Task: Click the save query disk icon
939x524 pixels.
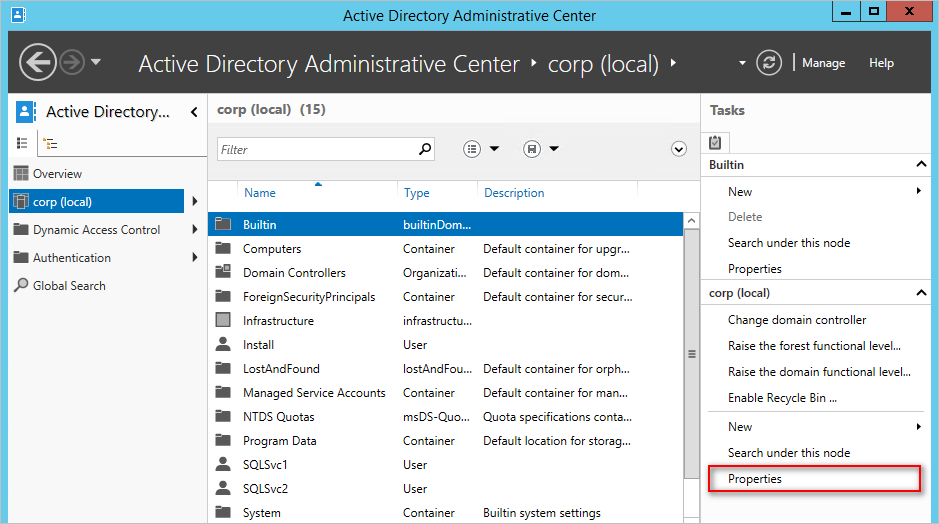Action: (532, 149)
